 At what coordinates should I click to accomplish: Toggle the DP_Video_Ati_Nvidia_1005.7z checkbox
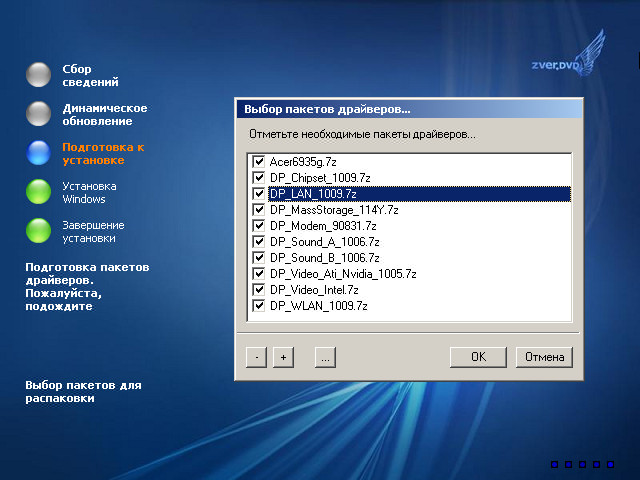pyautogui.click(x=258, y=273)
